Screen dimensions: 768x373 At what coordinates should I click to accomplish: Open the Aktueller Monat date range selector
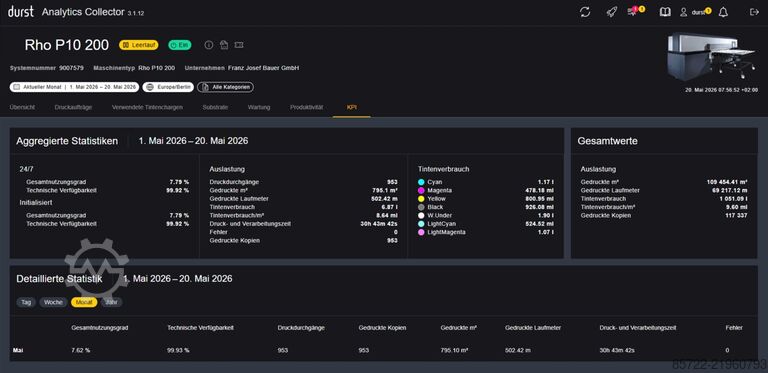(74, 87)
